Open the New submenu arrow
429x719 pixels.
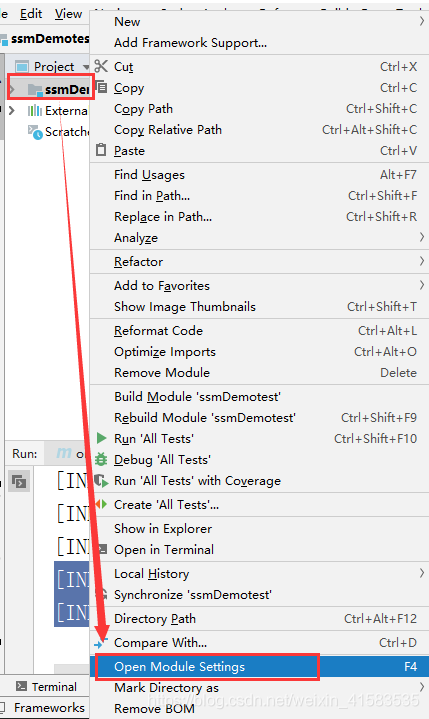421,22
